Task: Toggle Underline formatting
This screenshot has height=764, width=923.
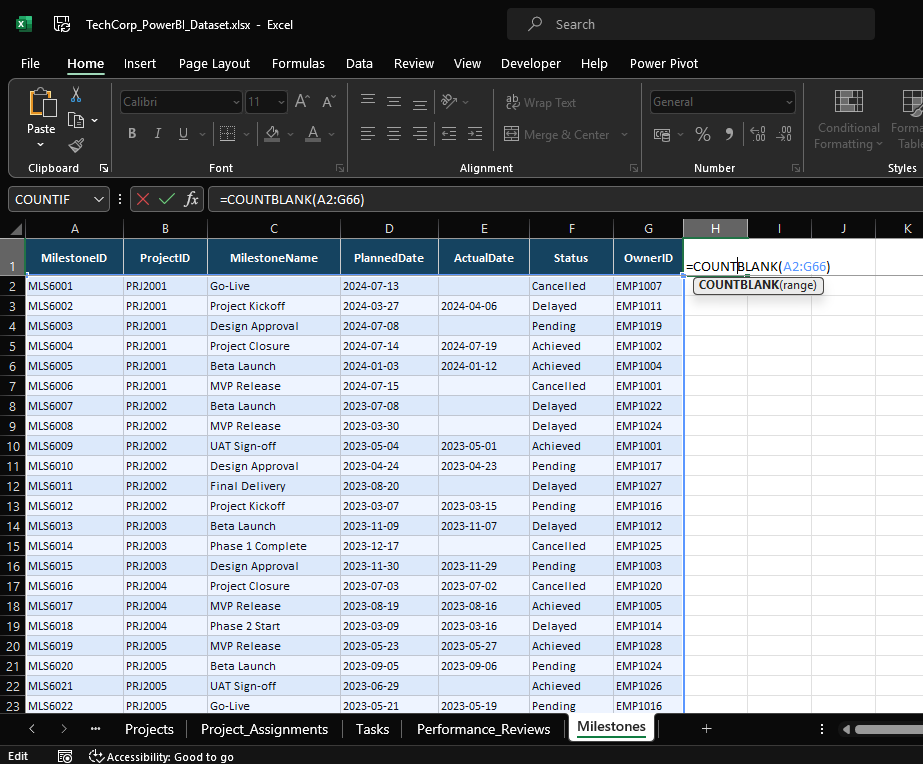Action: (x=184, y=134)
